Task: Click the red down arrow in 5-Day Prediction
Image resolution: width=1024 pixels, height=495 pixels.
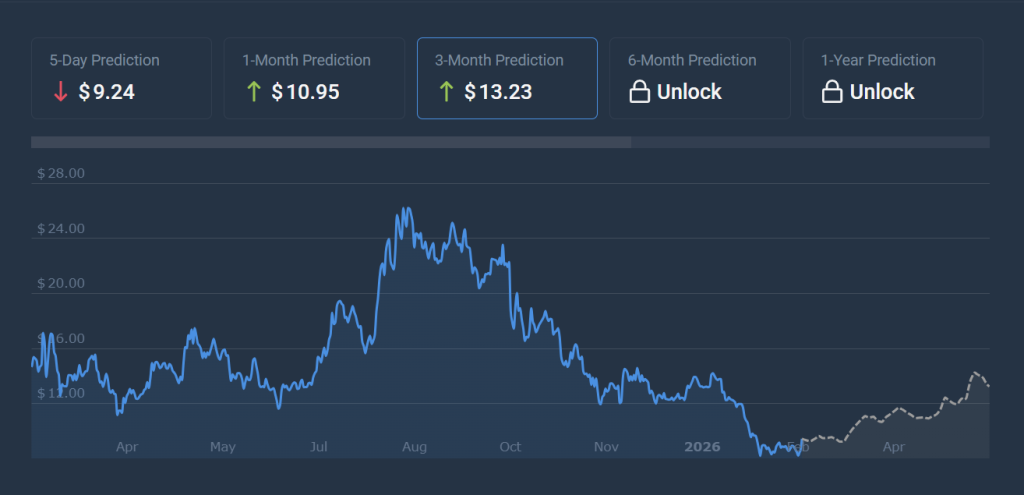Action: (x=61, y=92)
